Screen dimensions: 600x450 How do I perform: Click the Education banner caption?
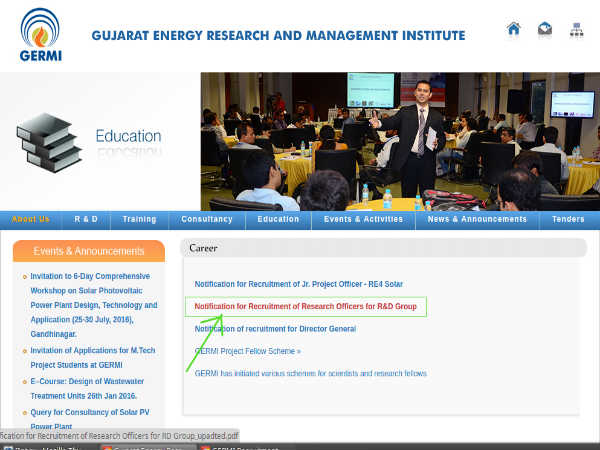pyautogui.click(x=128, y=136)
